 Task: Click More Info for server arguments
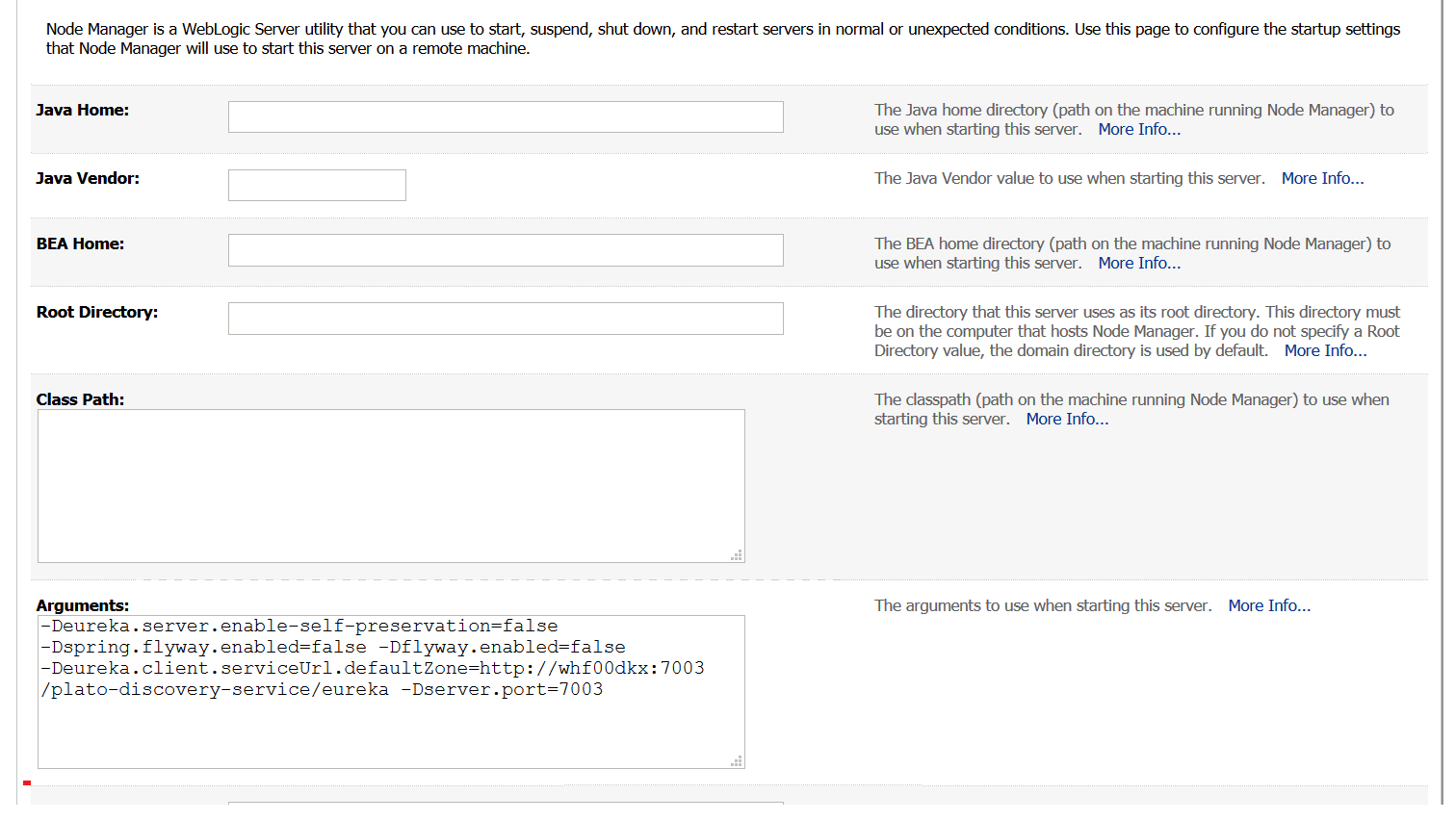click(1269, 606)
